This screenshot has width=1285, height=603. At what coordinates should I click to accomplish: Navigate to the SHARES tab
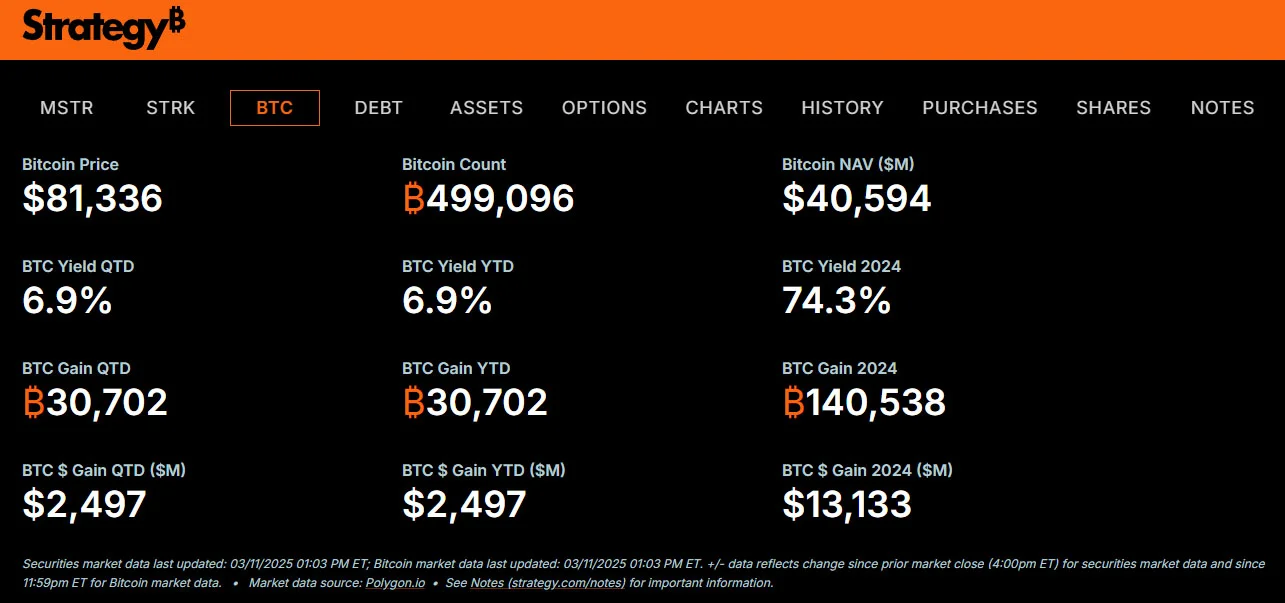[x=1114, y=108]
